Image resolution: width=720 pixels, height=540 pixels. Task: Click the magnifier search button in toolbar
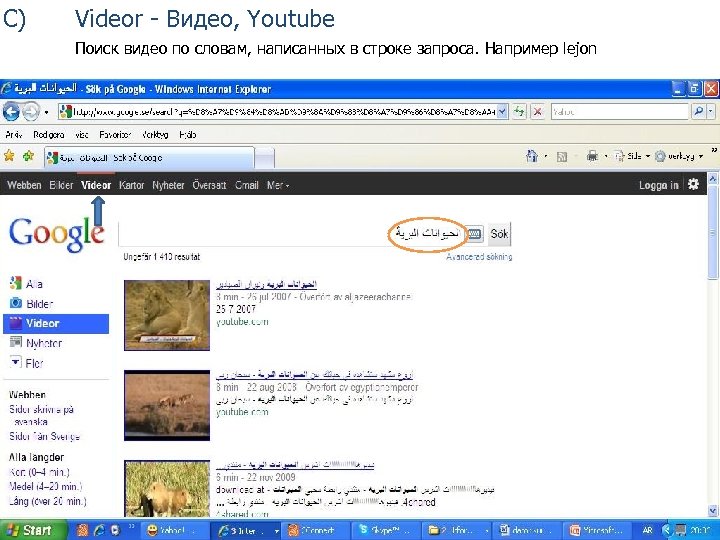click(x=698, y=112)
